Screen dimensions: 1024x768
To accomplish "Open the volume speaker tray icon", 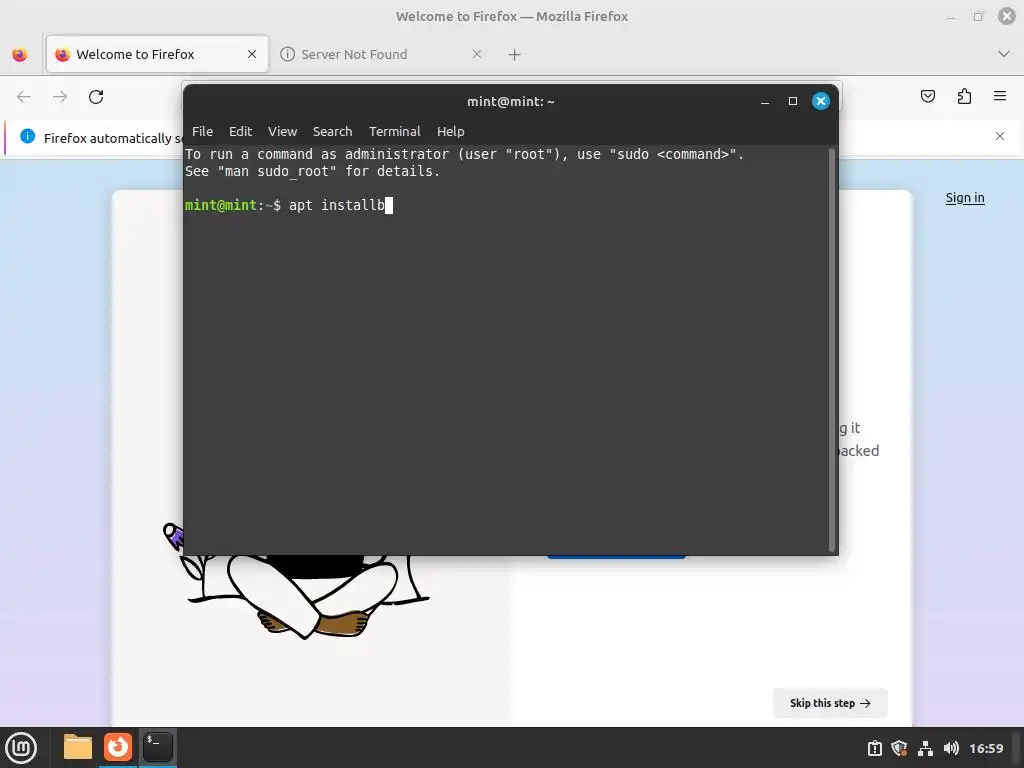I will tap(951, 748).
